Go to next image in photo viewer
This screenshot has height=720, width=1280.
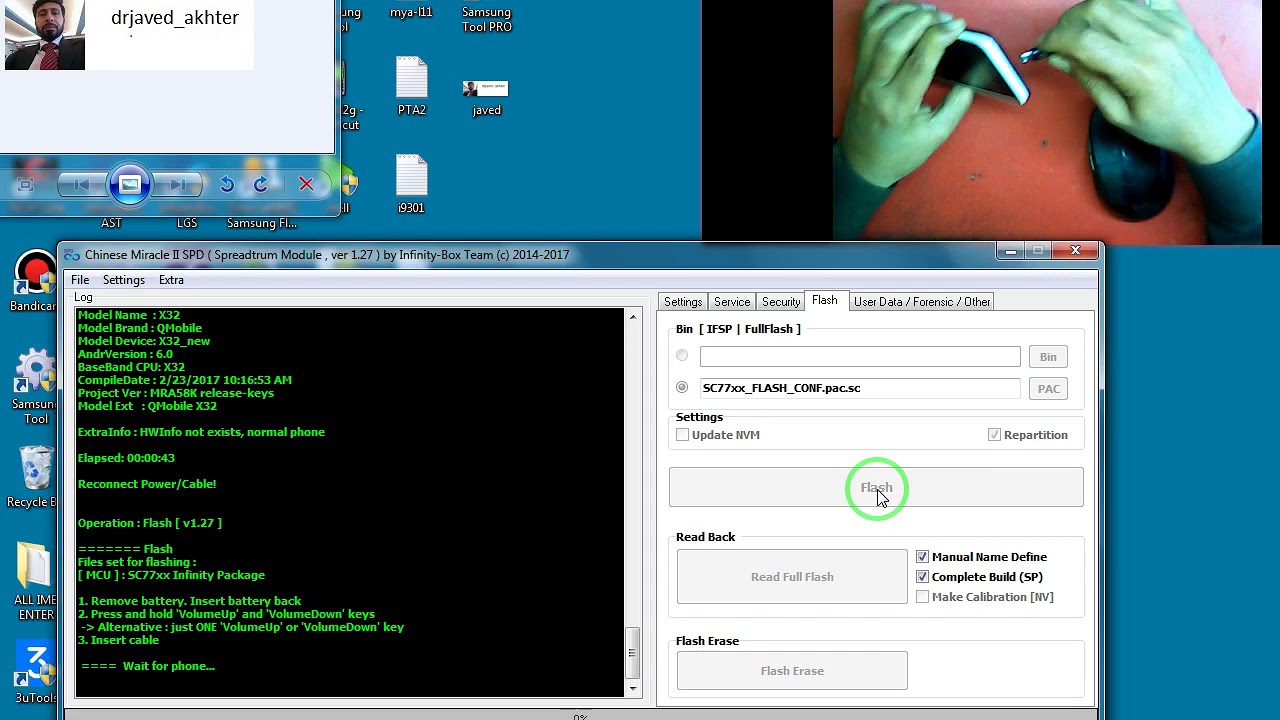[178, 184]
